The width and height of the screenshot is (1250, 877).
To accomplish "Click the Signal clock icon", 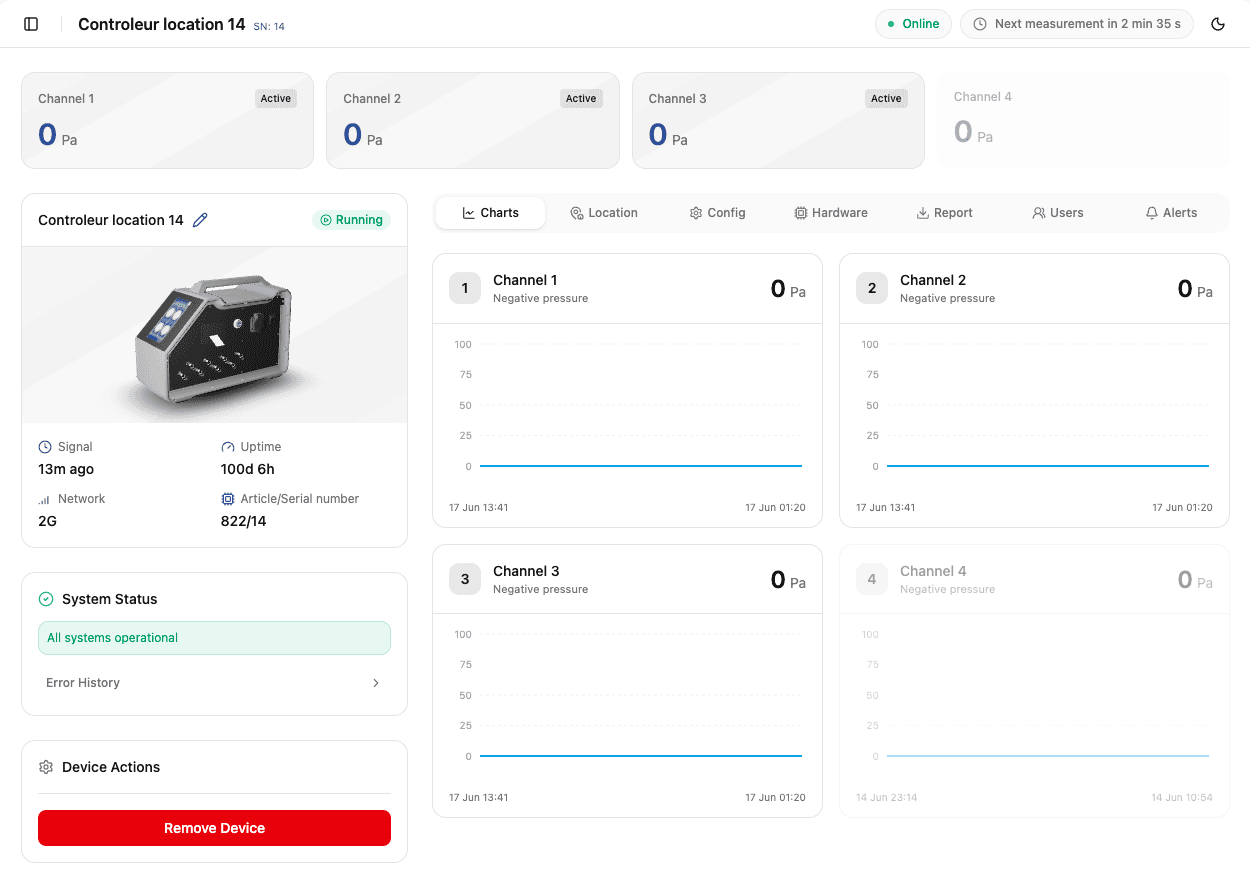I will [x=45, y=447].
